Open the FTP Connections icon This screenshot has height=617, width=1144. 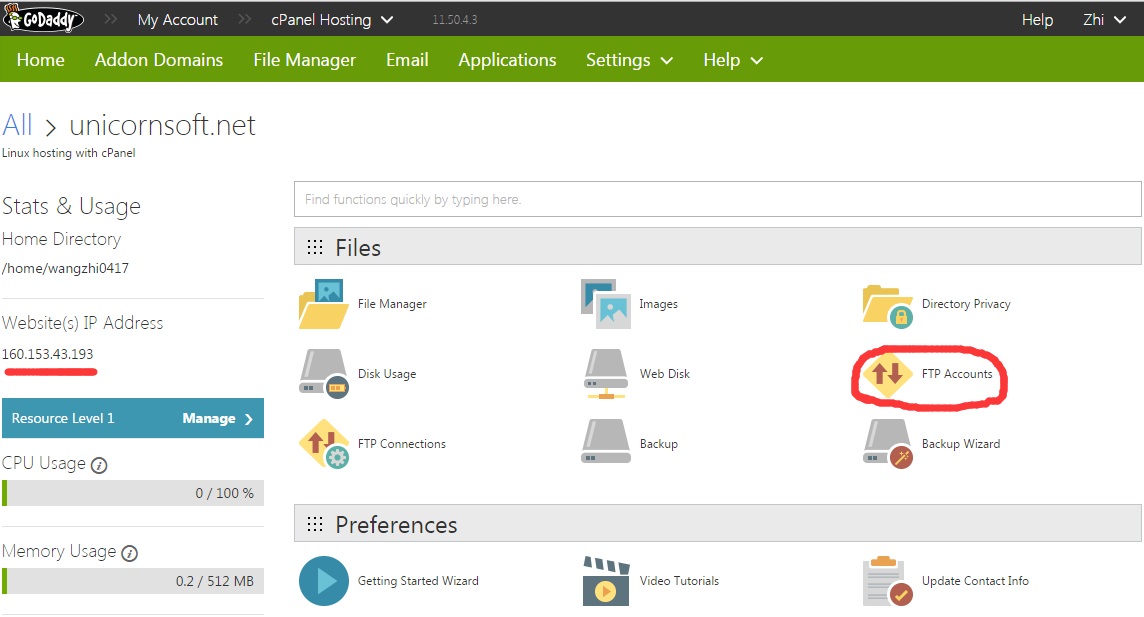[323, 444]
